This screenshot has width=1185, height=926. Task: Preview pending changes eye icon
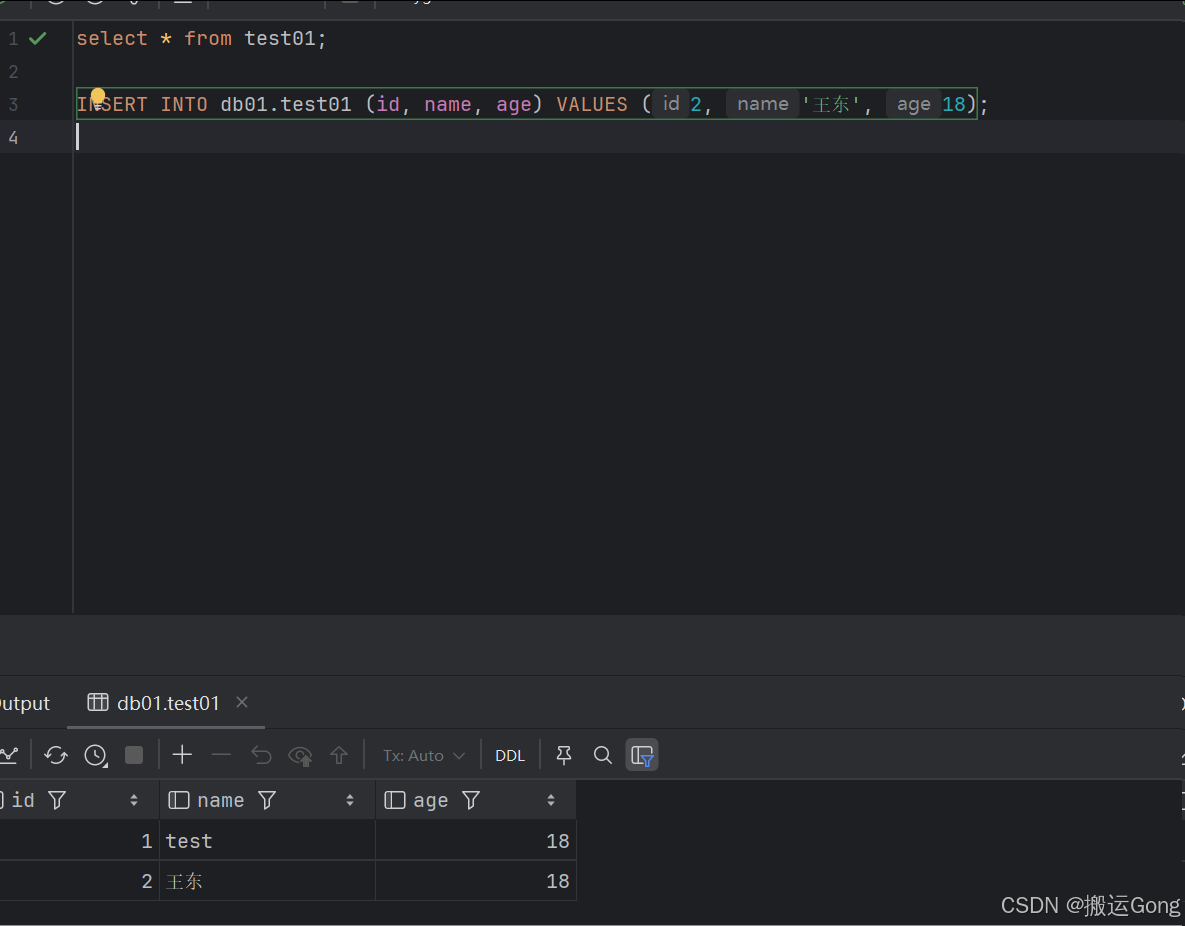[301, 755]
